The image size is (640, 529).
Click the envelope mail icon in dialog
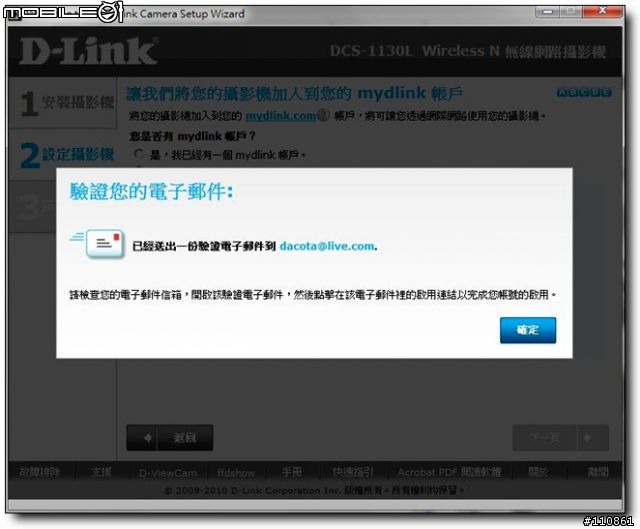[104, 243]
